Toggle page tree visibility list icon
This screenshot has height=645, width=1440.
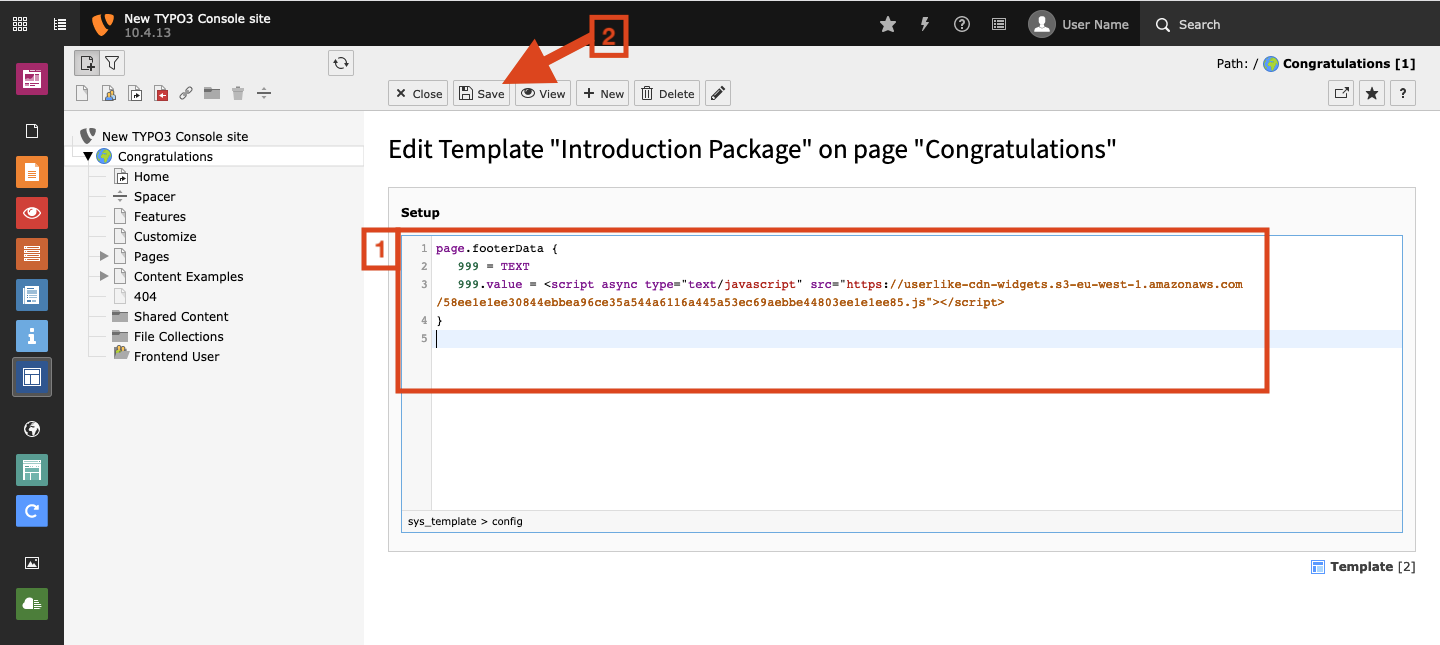pos(60,24)
